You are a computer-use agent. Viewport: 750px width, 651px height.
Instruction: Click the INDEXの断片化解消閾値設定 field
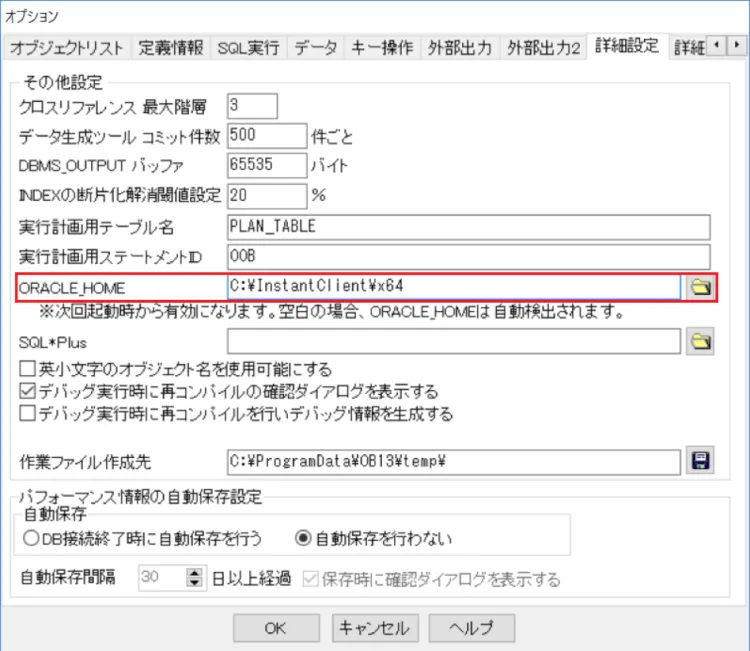coord(267,196)
